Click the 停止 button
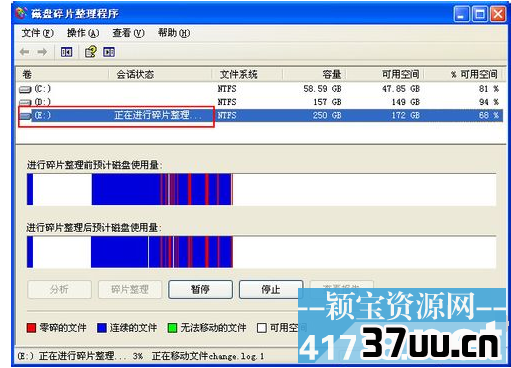This screenshot has height=368, width=511. pos(271,289)
